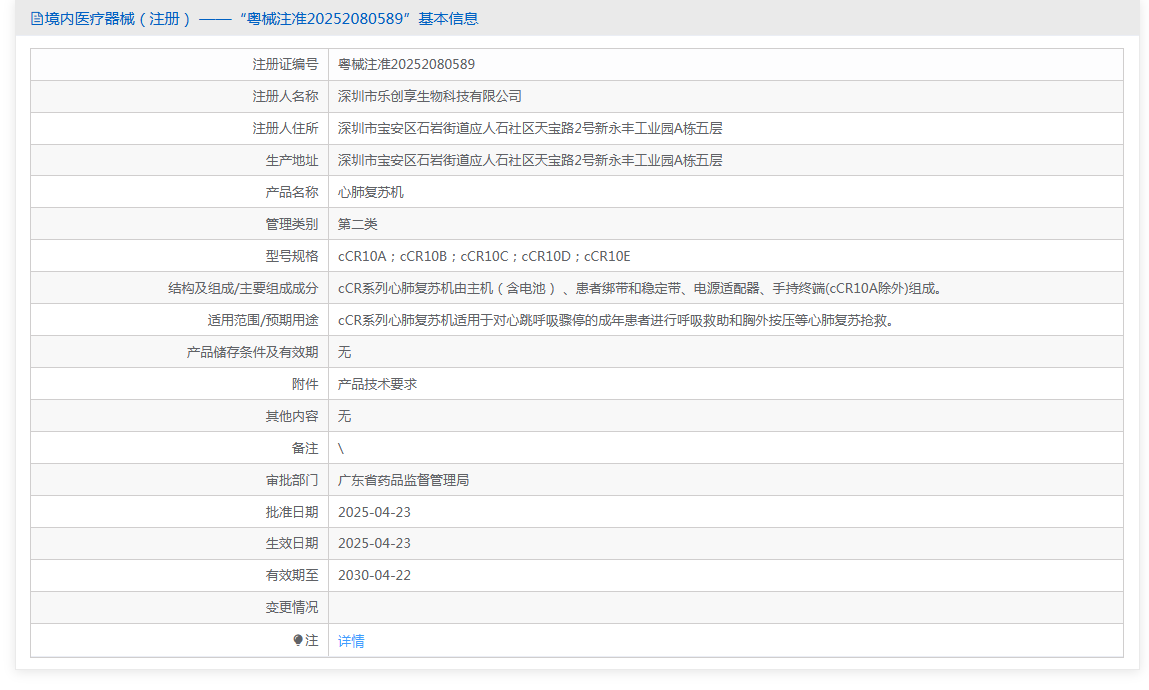1149x690 pixels.
Task: Click the 产品储存条件及有效期 label
Action: [x=252, y=352]
